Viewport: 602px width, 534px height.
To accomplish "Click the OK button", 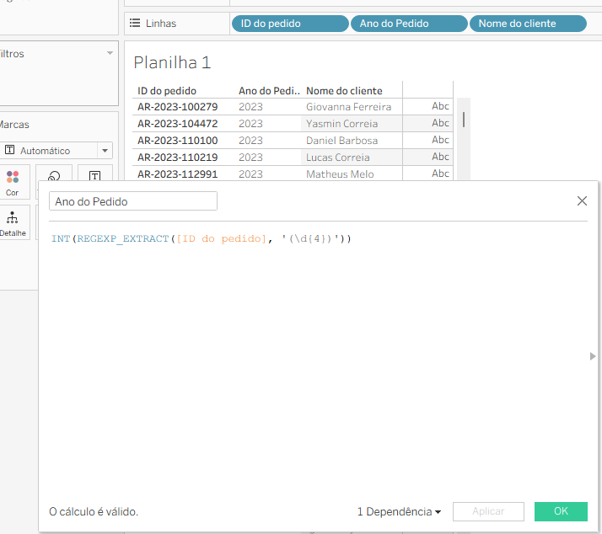I will 561,511.
